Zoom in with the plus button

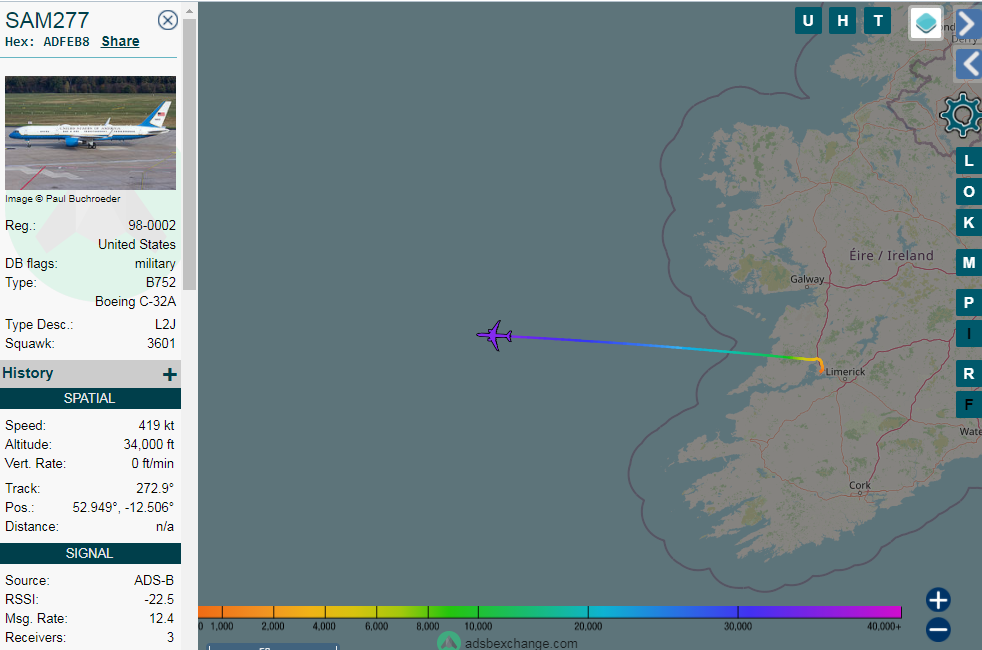938,600
